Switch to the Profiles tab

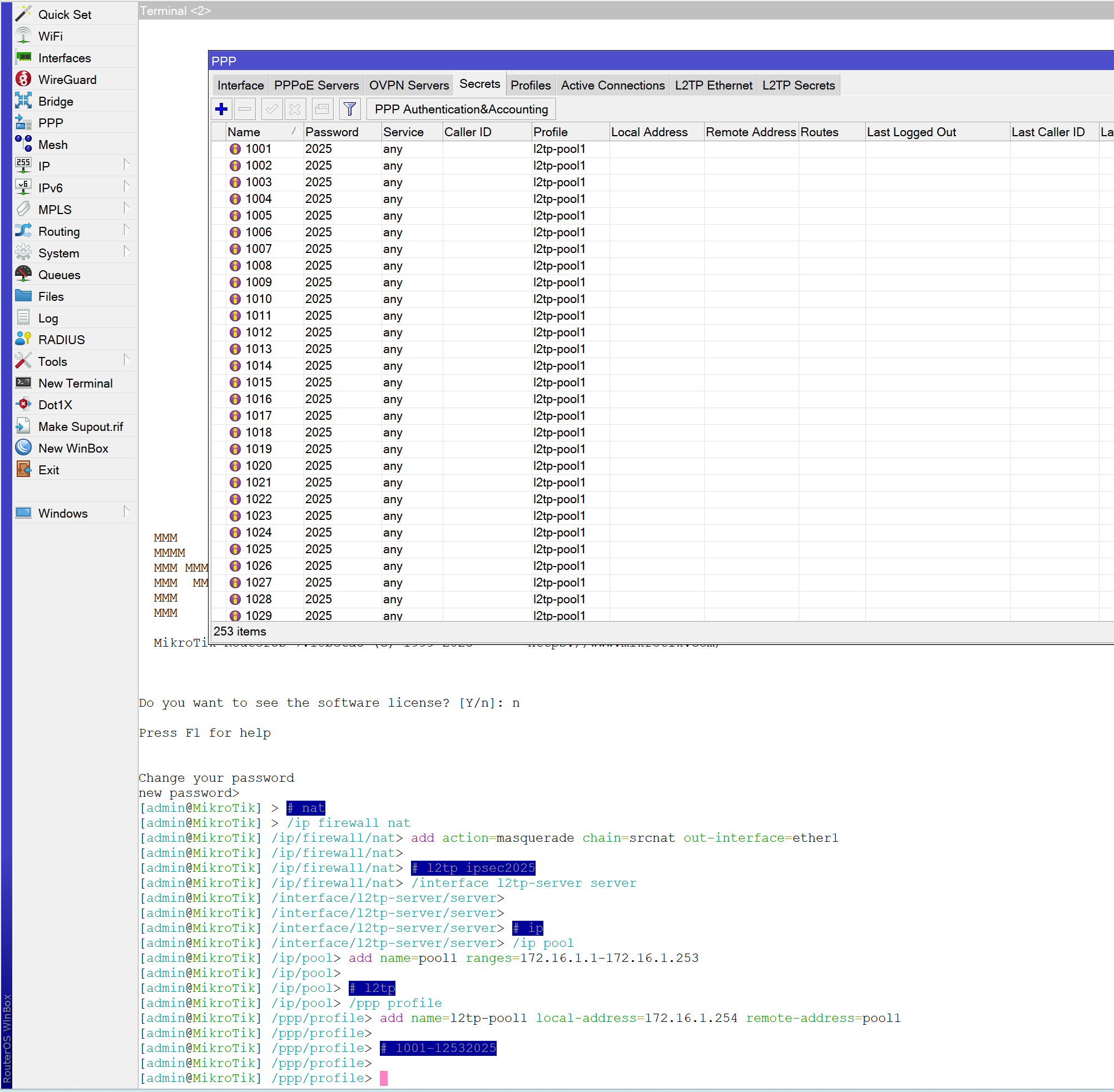tap(531, 85)
